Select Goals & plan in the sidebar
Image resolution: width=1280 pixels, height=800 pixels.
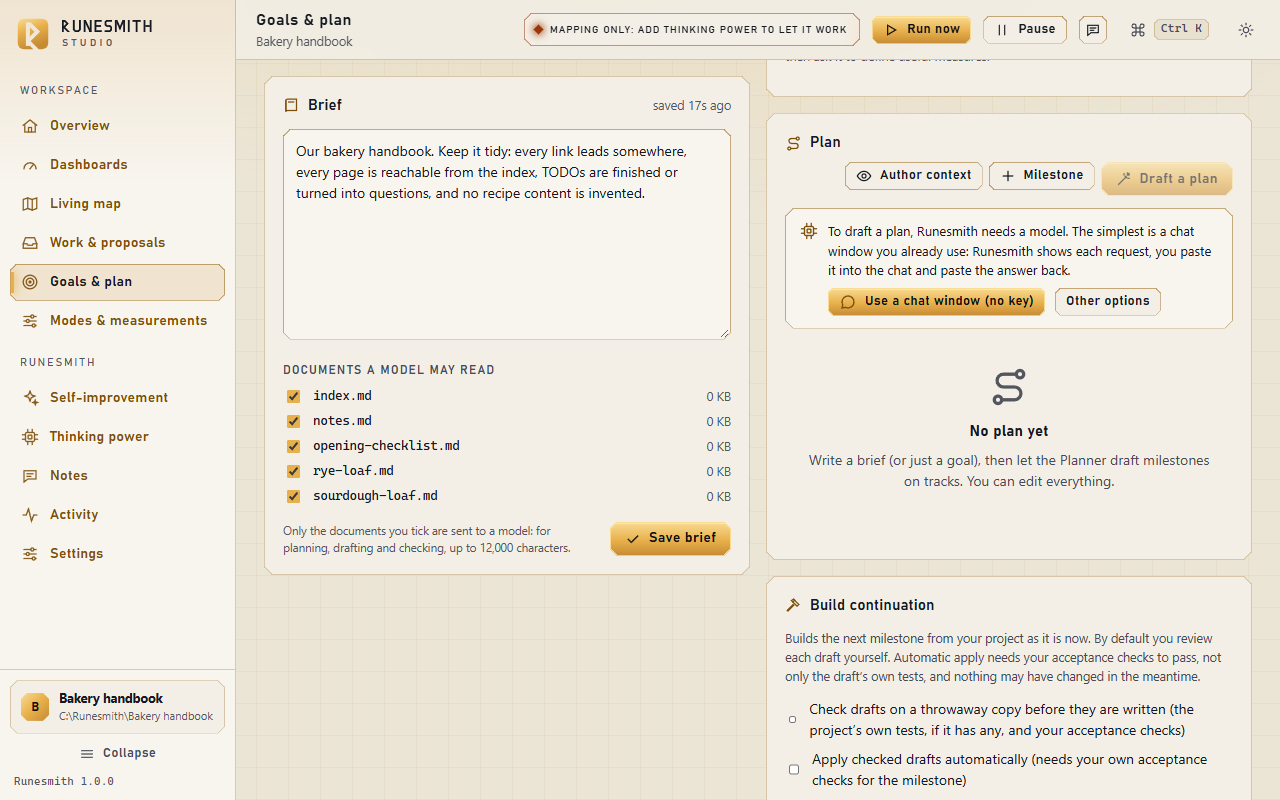[x=117, y=282]
